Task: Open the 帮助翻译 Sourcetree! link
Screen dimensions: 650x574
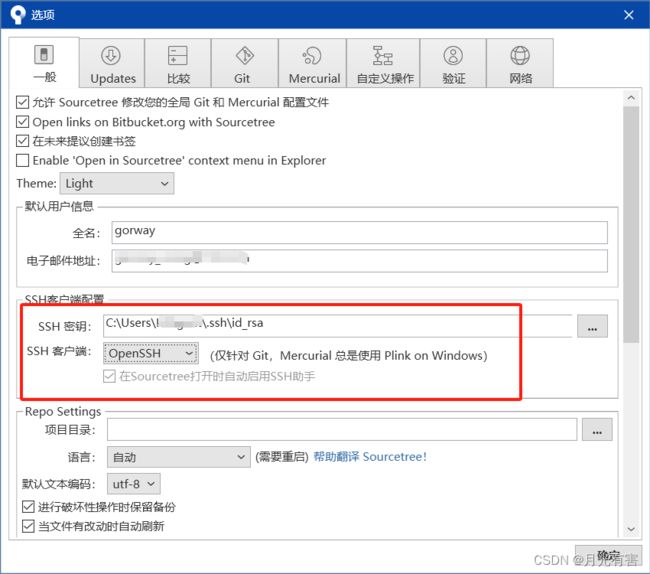Action: (370, 457)
